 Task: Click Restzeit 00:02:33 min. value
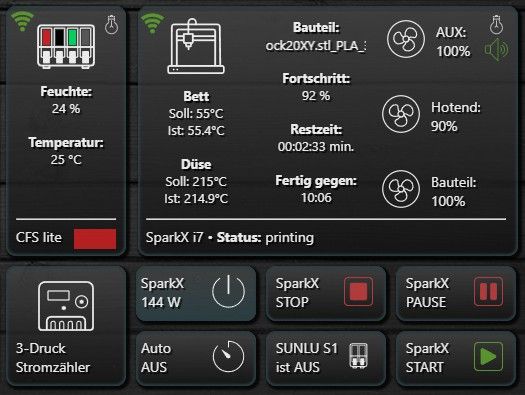316,147
